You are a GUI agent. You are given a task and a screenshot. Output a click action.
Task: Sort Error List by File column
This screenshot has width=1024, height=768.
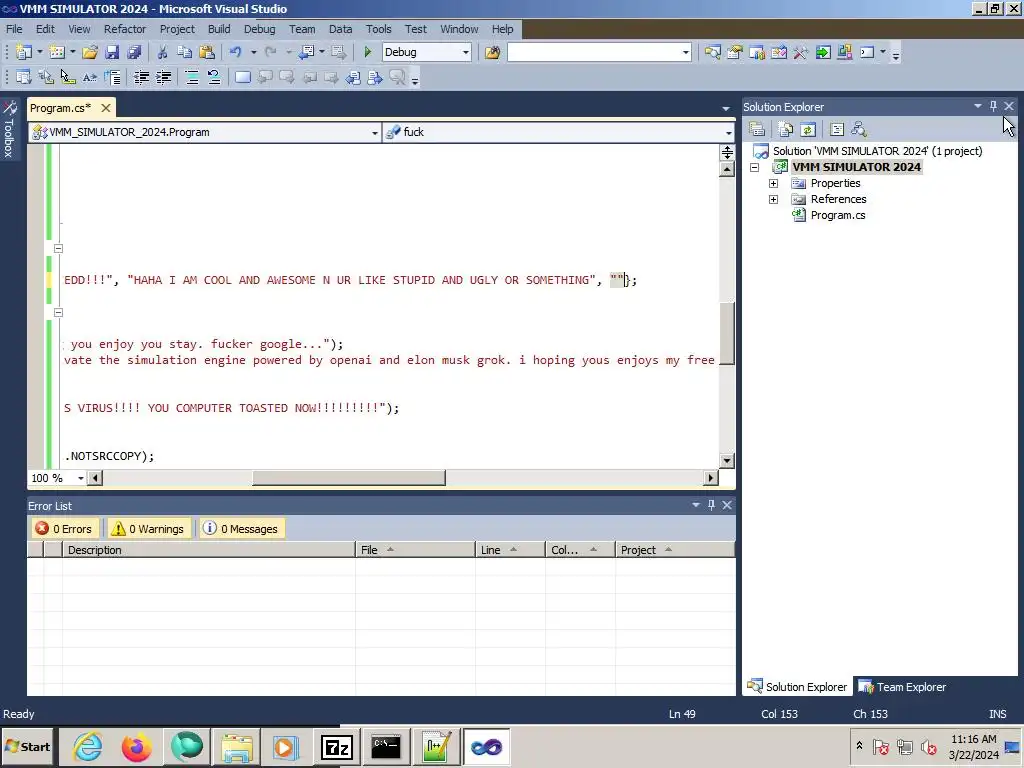pos(415,550)
